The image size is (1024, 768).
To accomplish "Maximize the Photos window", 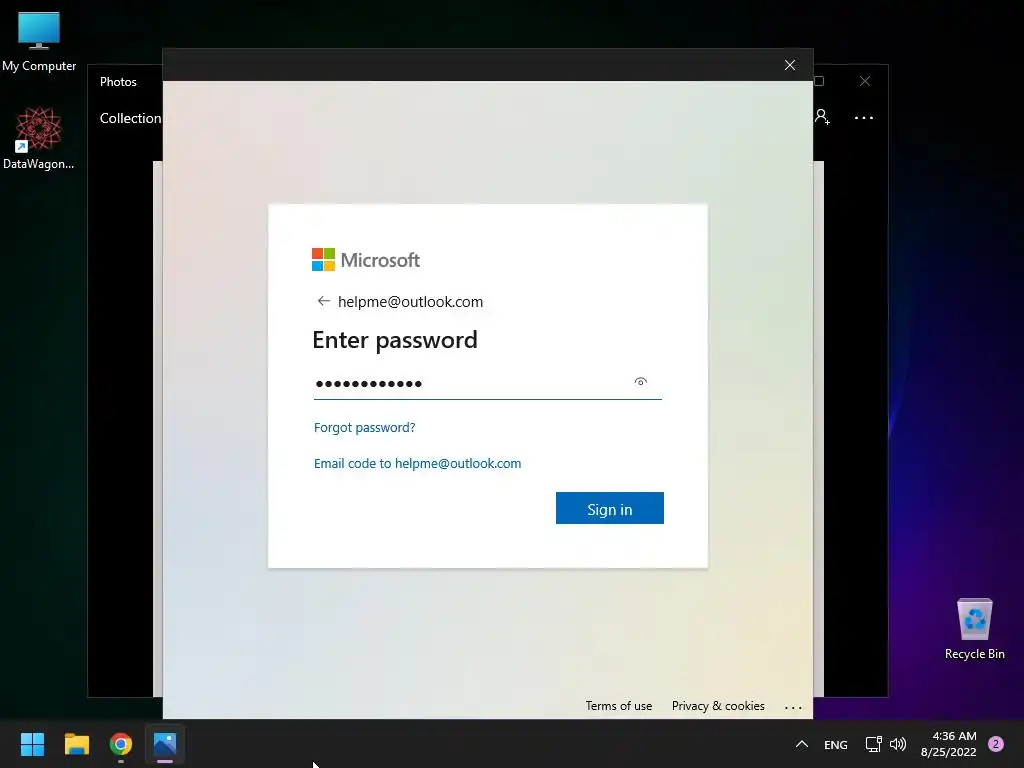I will tap(819, 81).
